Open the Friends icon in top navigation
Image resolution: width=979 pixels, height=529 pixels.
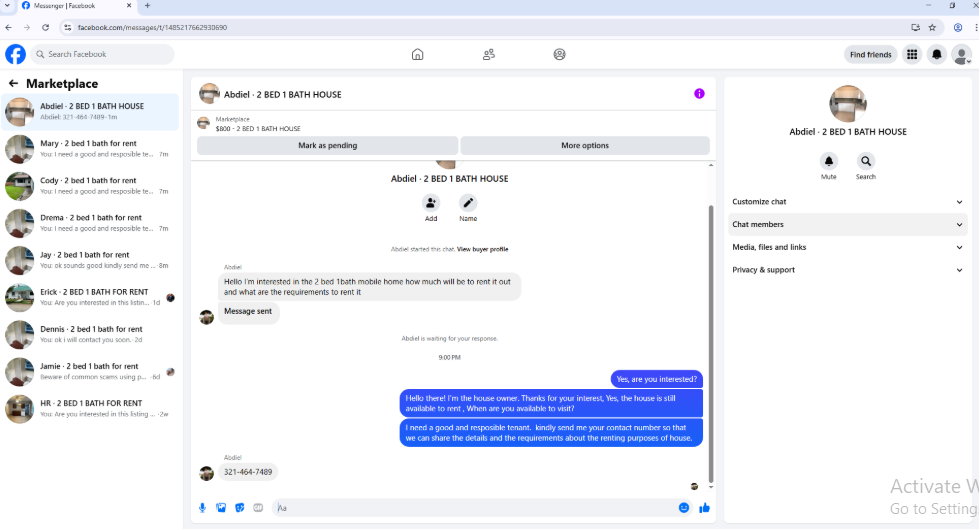click(489, 54)
